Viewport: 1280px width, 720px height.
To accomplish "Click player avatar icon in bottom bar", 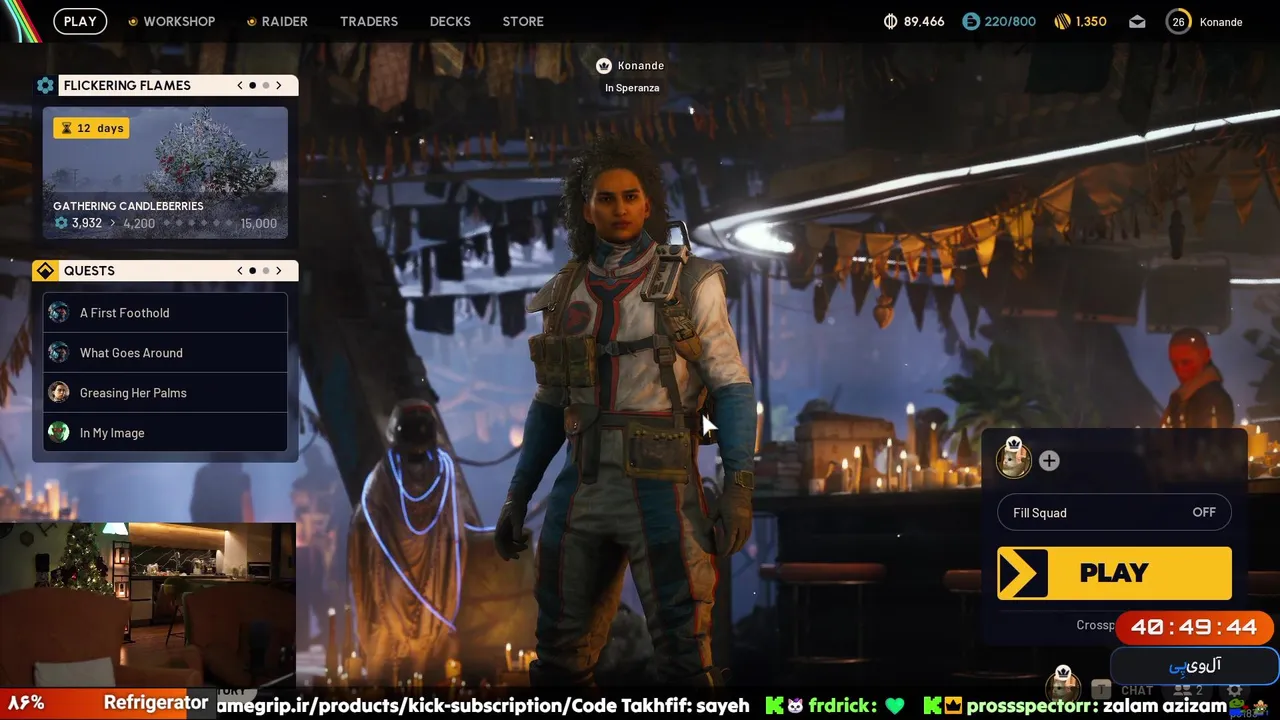I will [1063, 686].
